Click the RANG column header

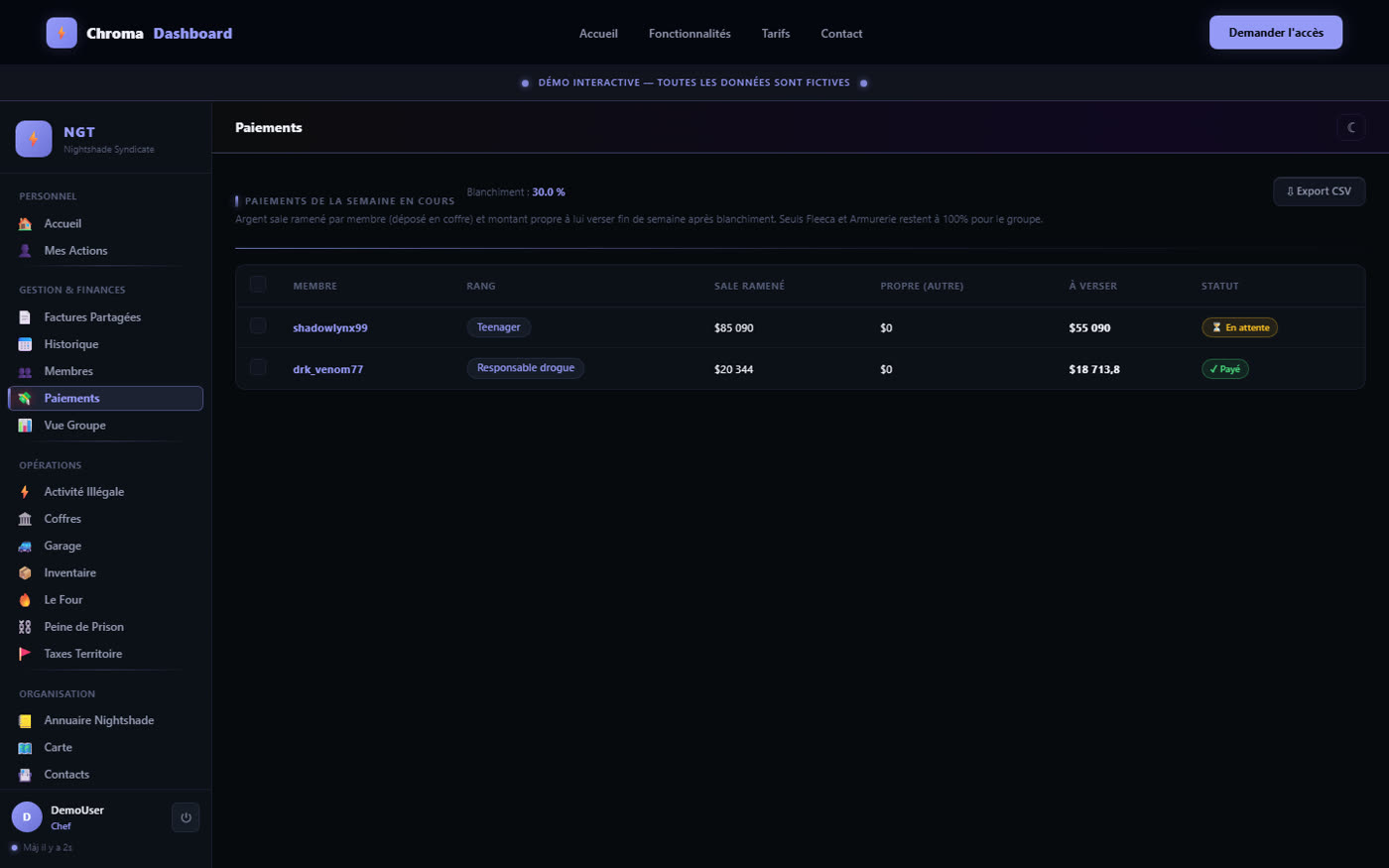point(481,286)
